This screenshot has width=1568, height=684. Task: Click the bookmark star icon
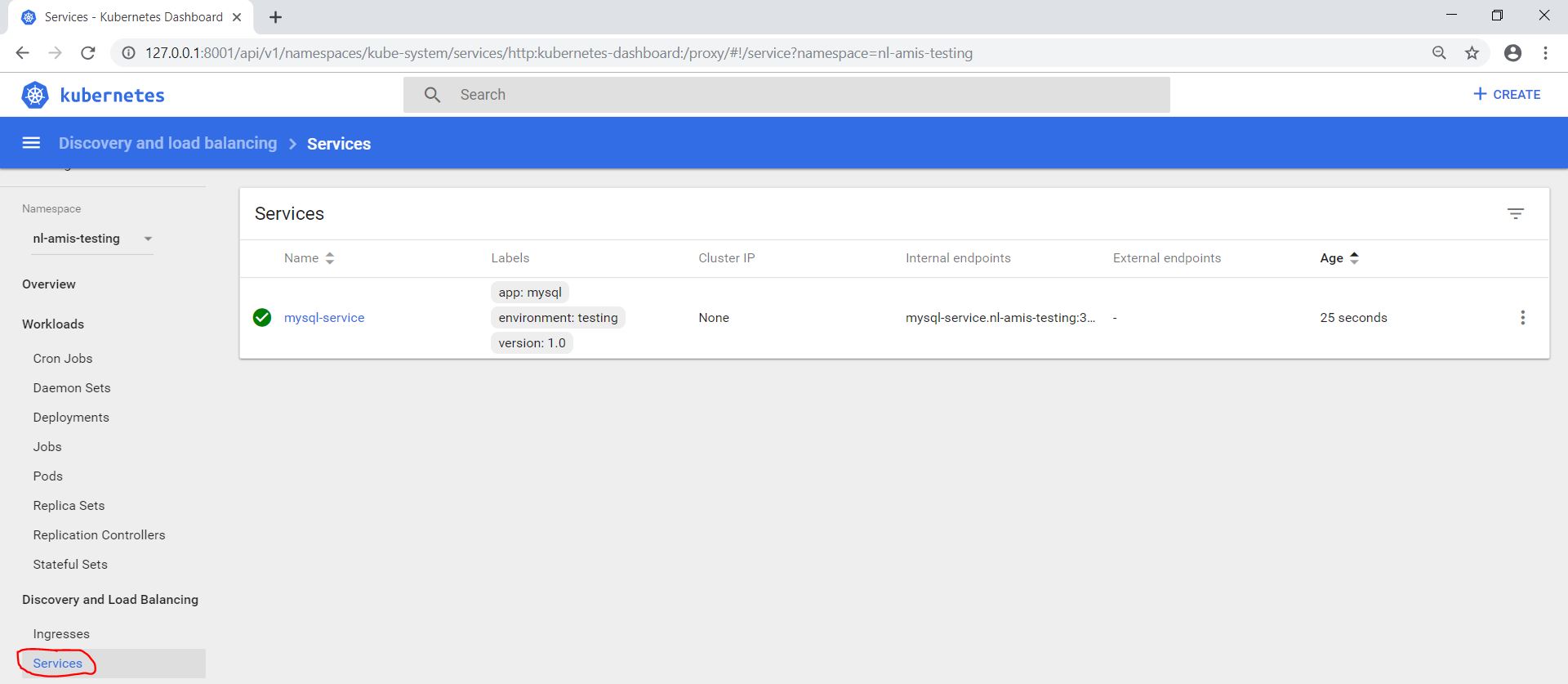pyautogui.click(x=1472, y=53)
